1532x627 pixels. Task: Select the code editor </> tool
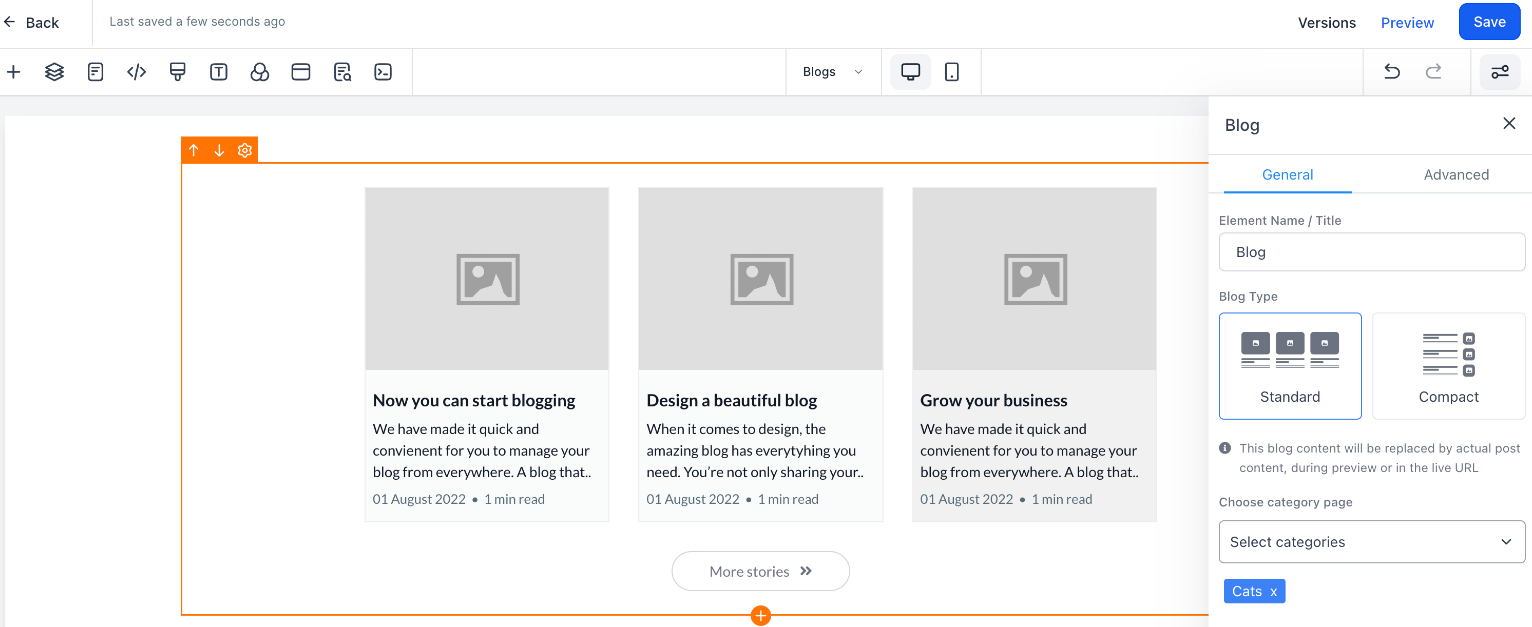coord(136,71)
